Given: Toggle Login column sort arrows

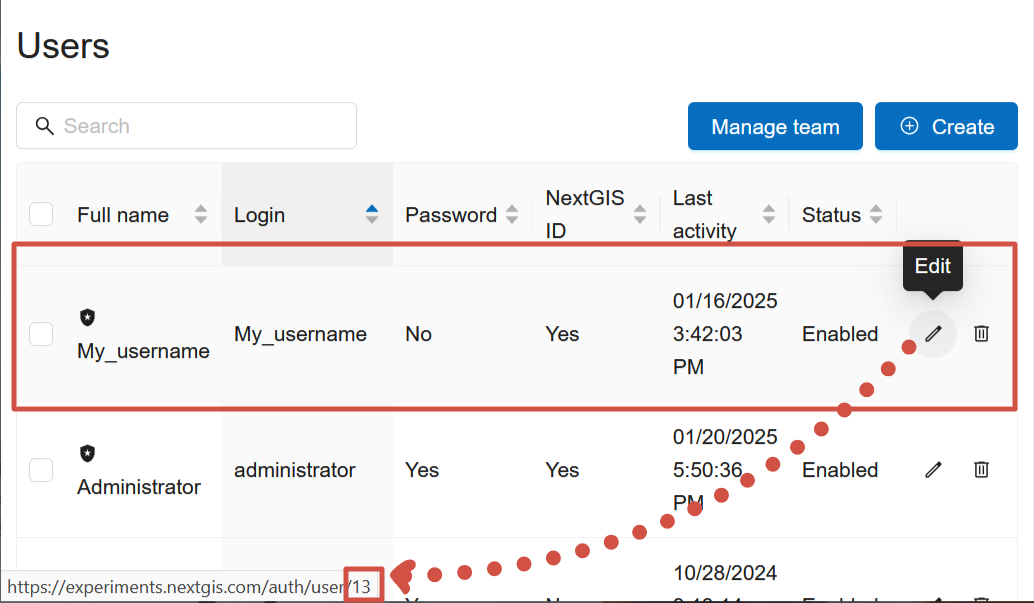Looking at the screenshot, I should (x=372, y=214).
